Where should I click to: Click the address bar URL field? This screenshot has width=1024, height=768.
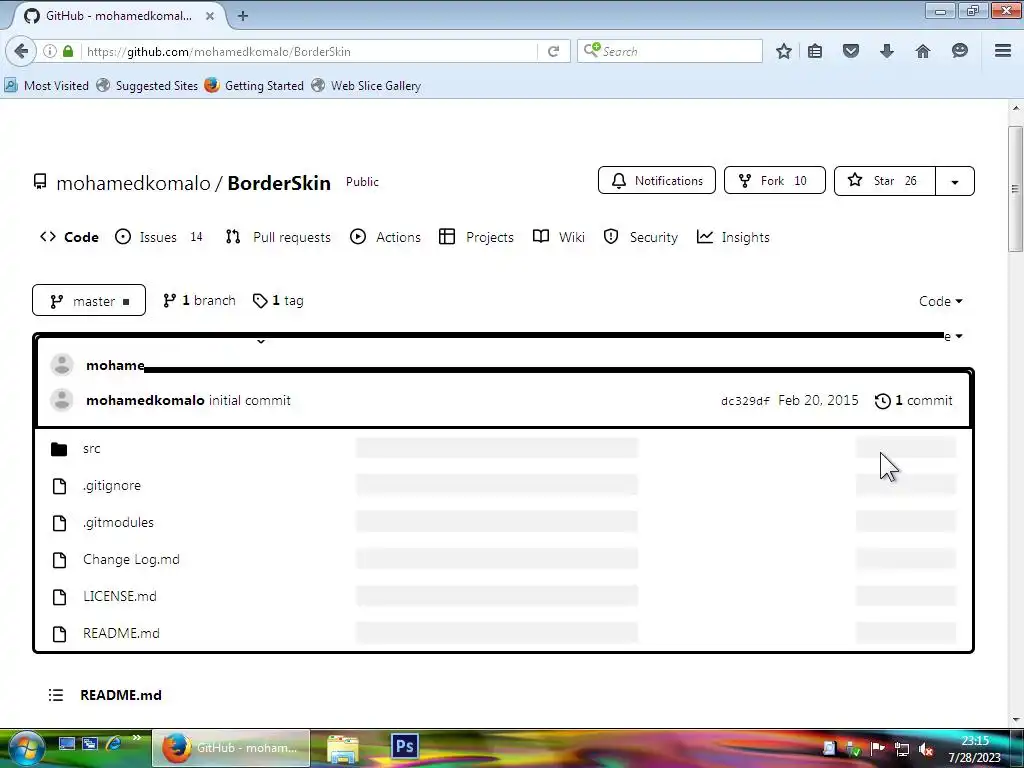(310, 51)
